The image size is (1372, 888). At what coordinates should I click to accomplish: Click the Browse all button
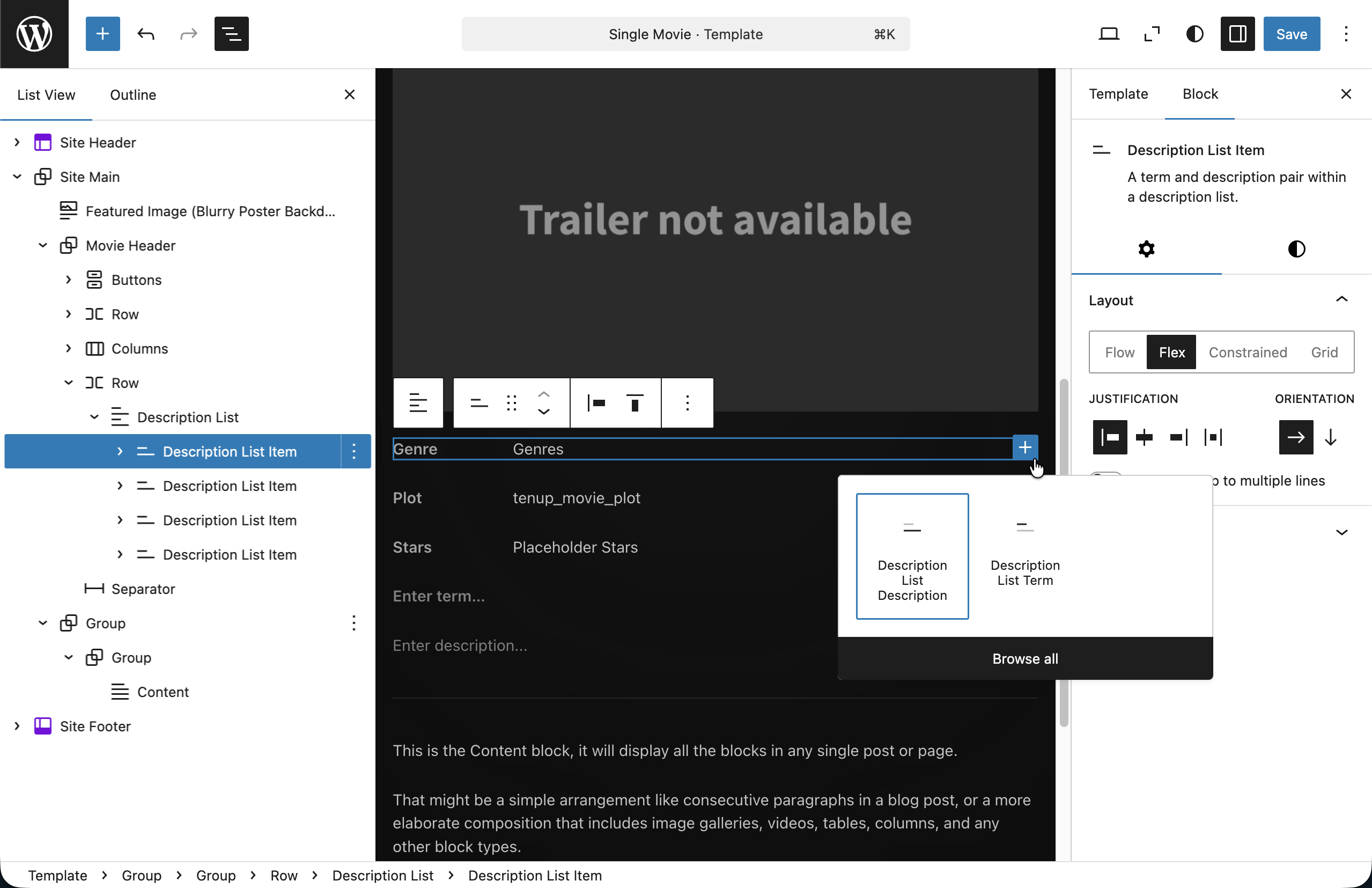click(1024, 658)
